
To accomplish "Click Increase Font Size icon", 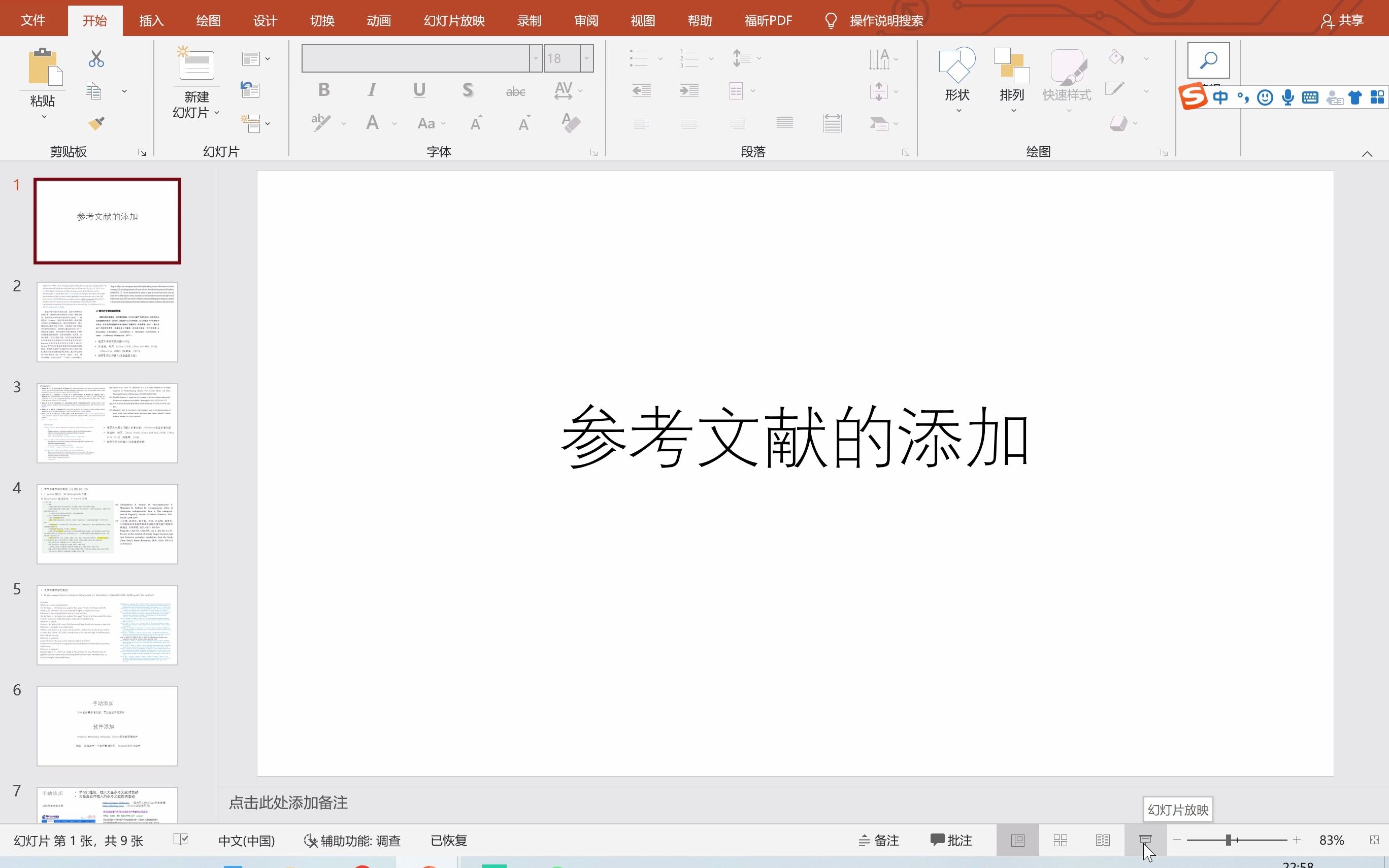I will tap(476, 123).
